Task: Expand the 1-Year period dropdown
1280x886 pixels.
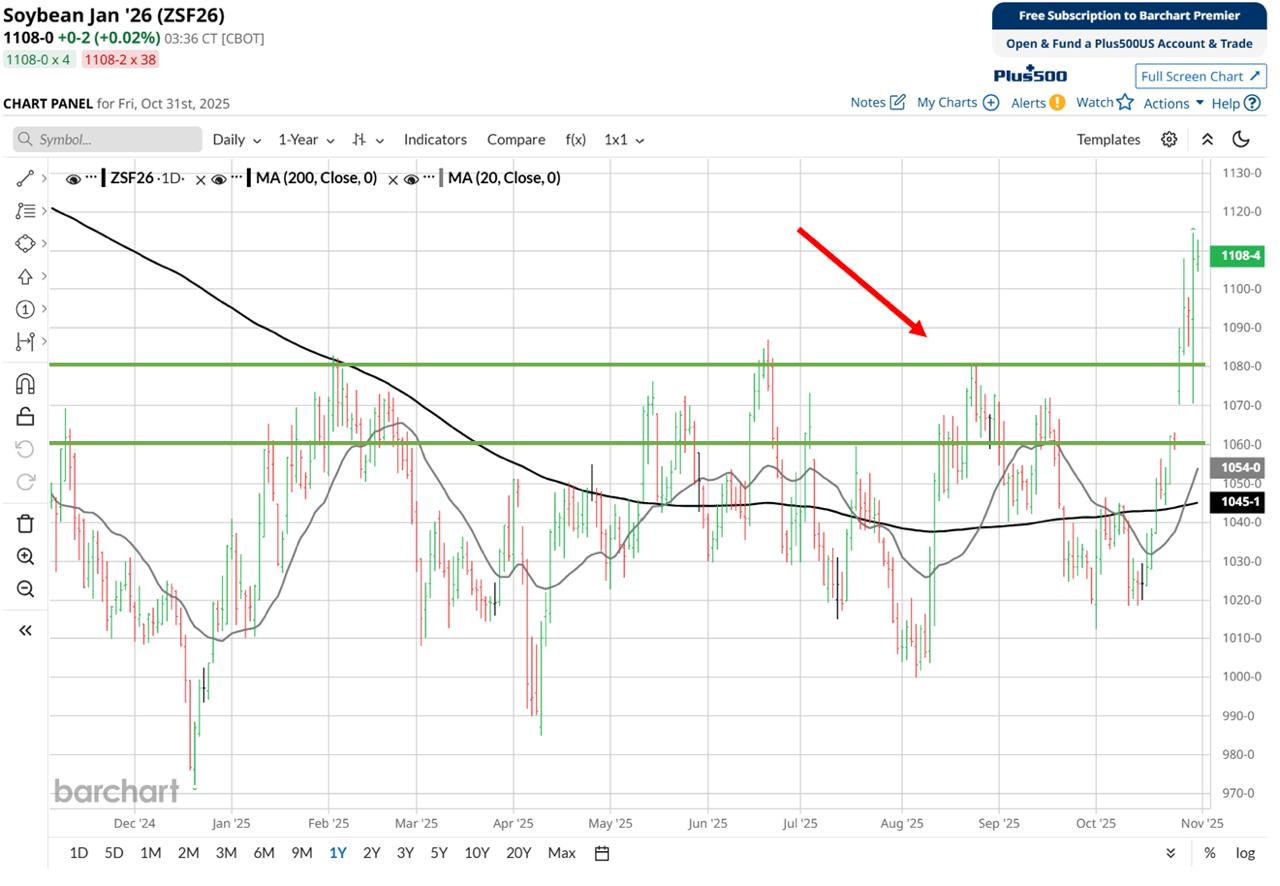Action: pos(306,140)
